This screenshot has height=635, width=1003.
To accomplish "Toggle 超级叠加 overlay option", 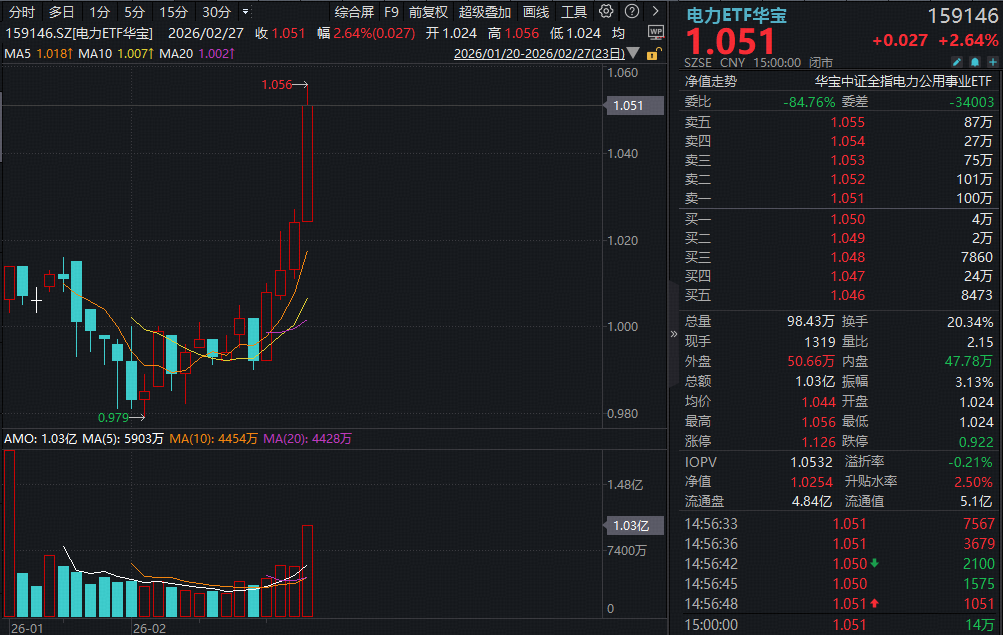I will pos(485,12).
